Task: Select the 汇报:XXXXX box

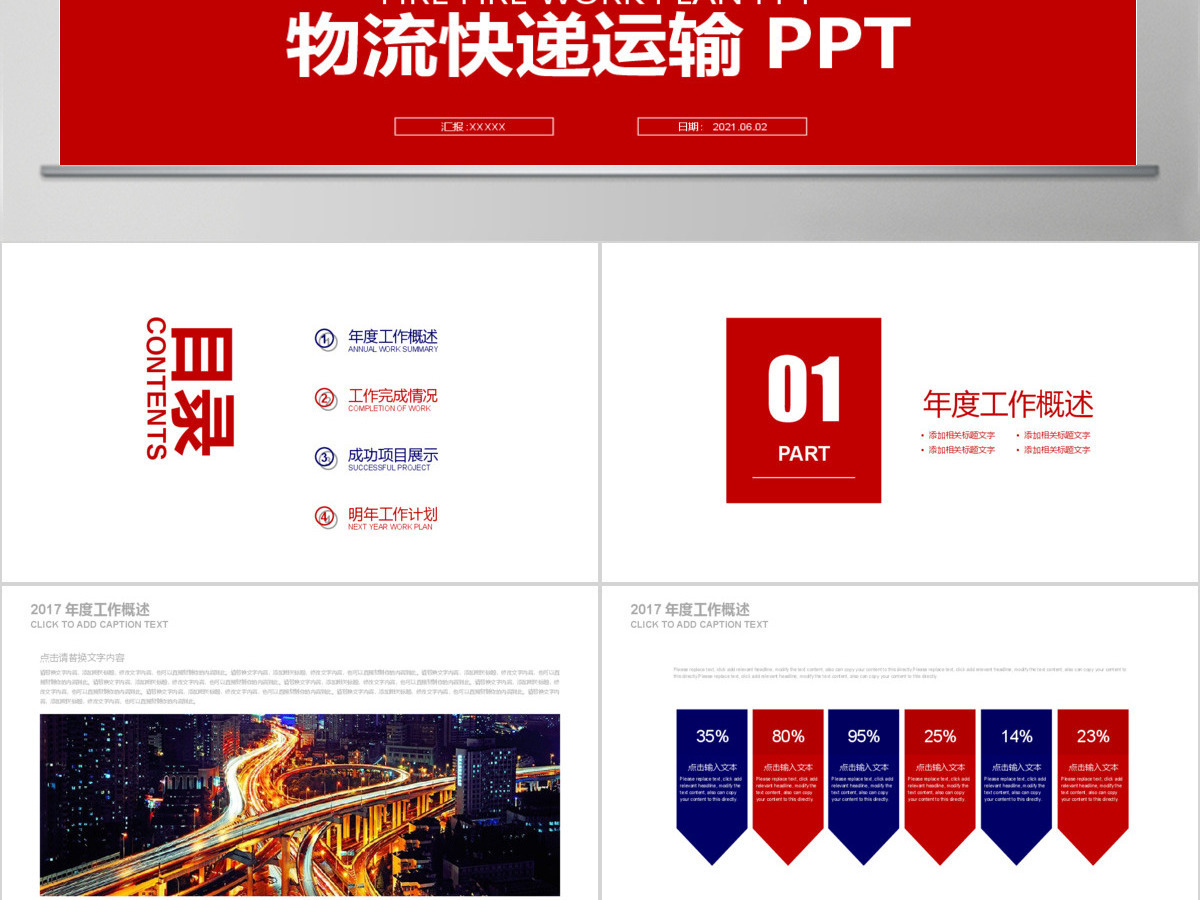Action: pos(474,126)
